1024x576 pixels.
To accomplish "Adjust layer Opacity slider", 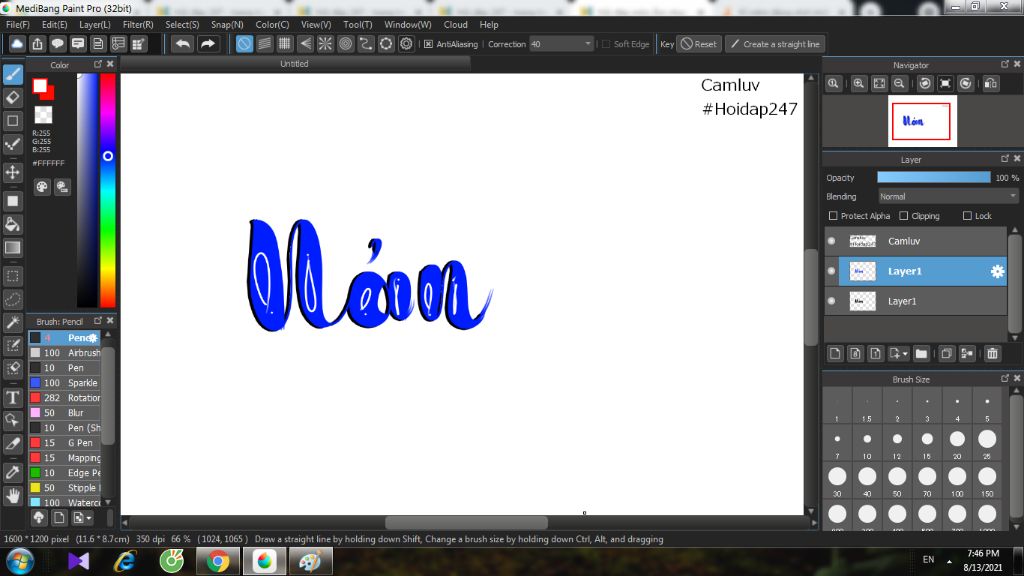I will tap(934, 178).
